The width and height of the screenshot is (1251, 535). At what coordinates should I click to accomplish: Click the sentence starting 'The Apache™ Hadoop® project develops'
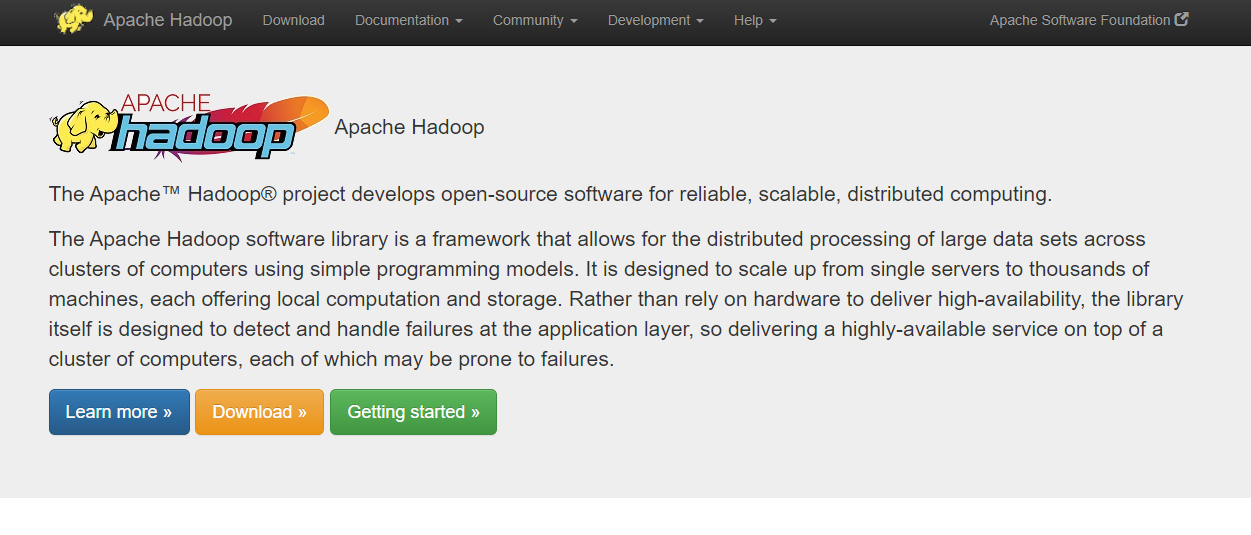coord(550,194)
